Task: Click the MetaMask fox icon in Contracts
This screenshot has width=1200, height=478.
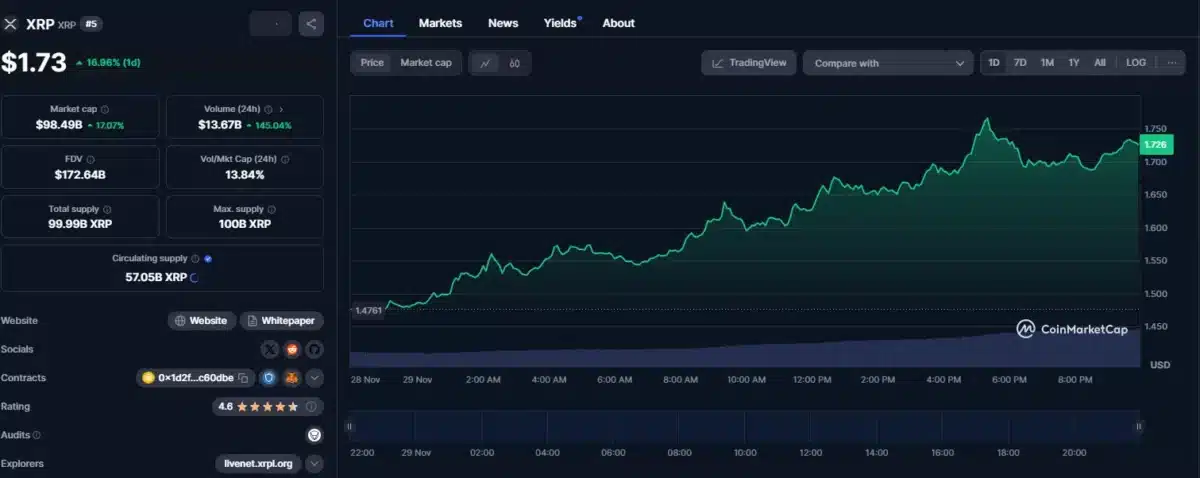Action: (292, 378)
